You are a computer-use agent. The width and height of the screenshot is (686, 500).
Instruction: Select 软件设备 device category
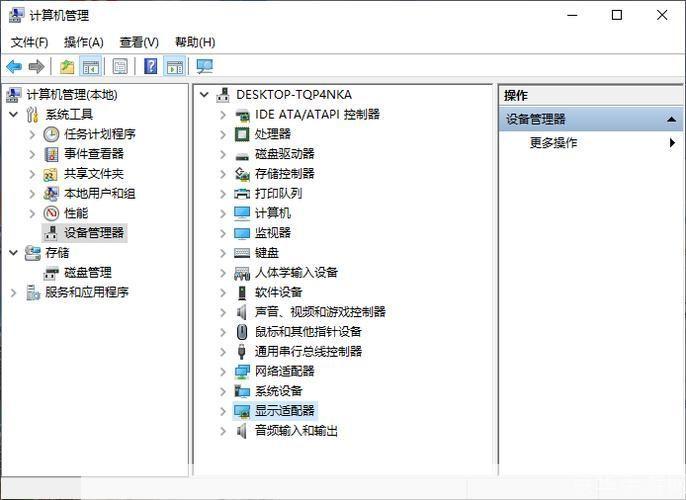click(x=279, y=292)
